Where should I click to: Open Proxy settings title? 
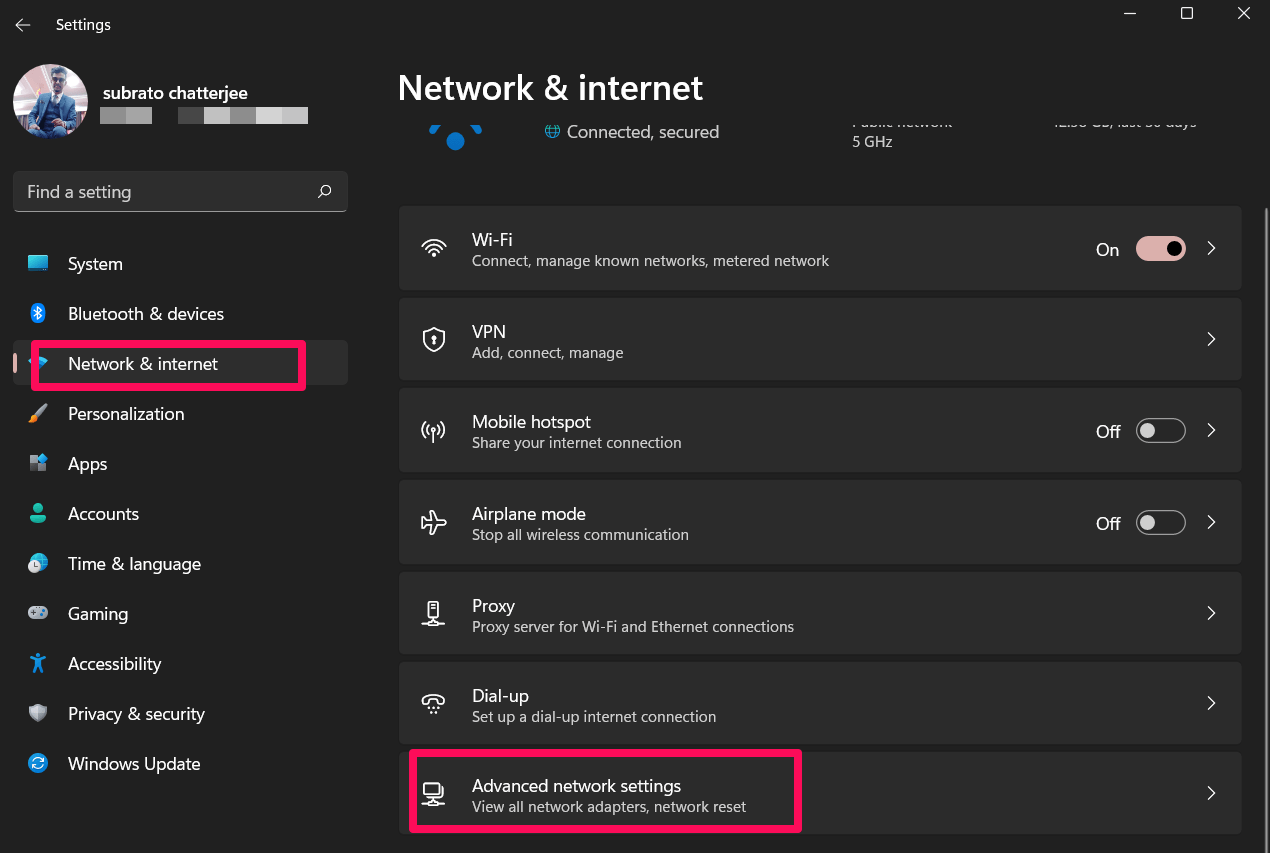[x=493, y=606]
